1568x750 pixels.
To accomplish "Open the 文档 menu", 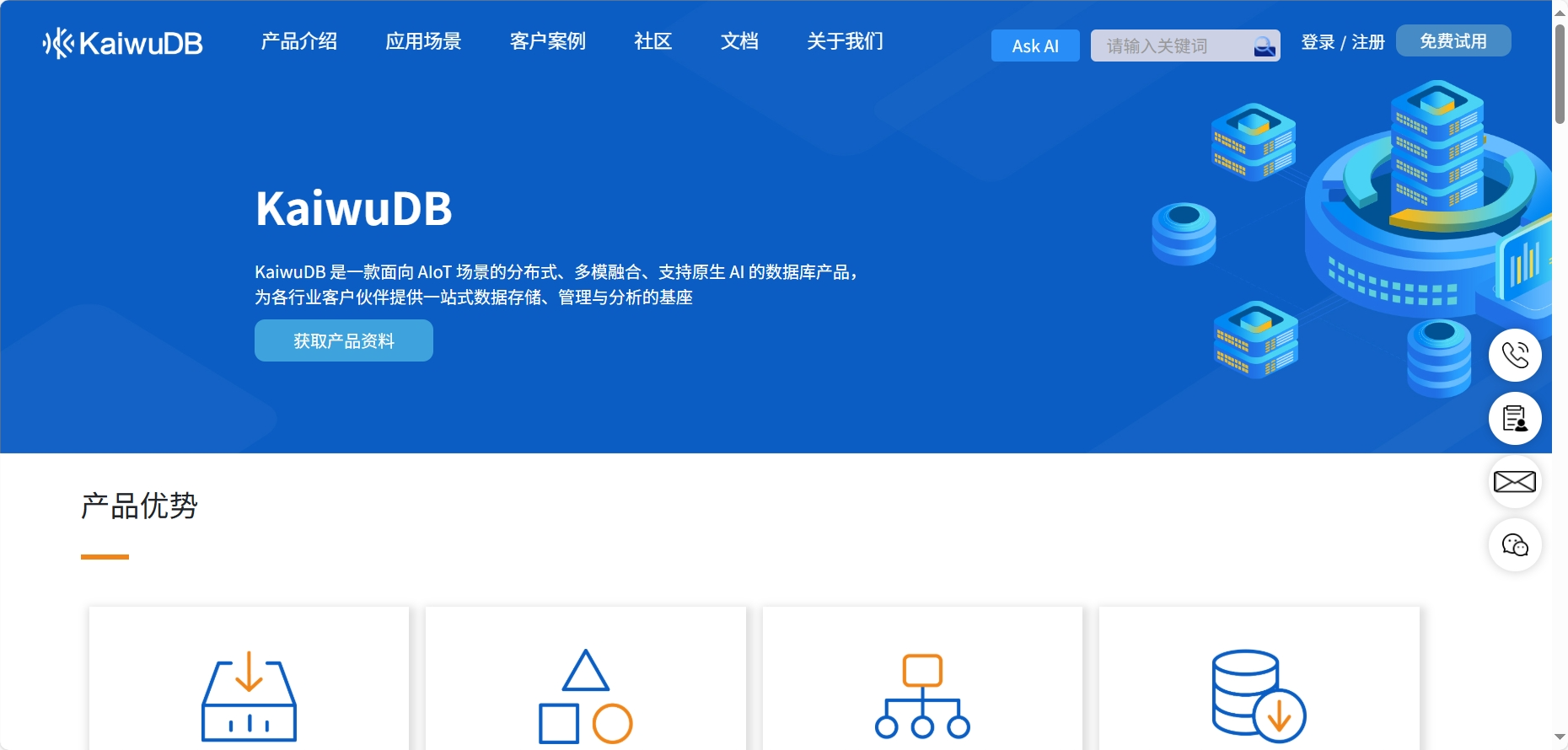I will click(x=739, y=41).
